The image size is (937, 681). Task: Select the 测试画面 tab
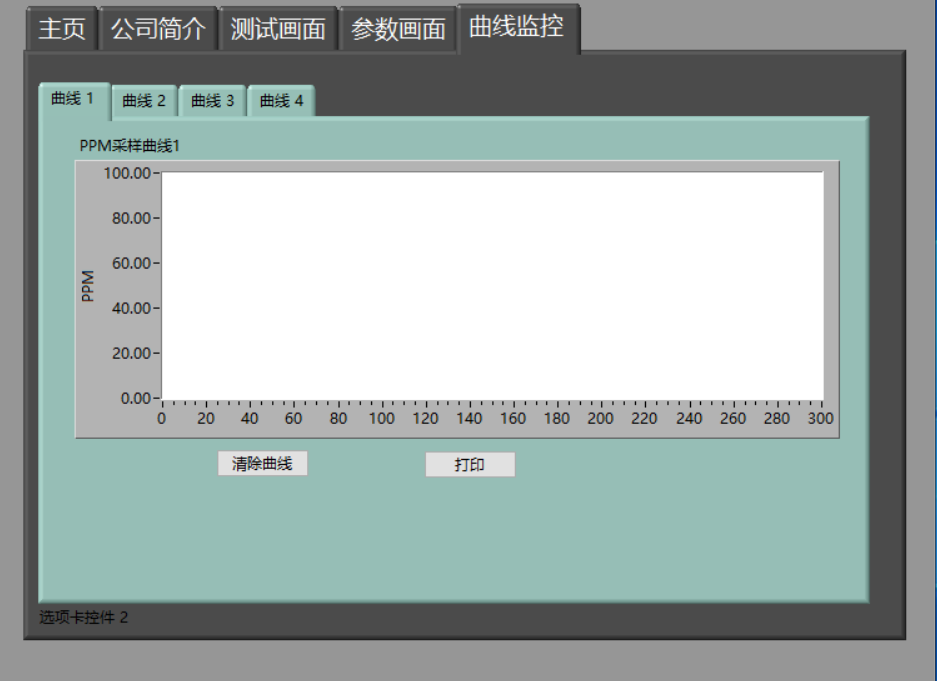coord(279,29)
